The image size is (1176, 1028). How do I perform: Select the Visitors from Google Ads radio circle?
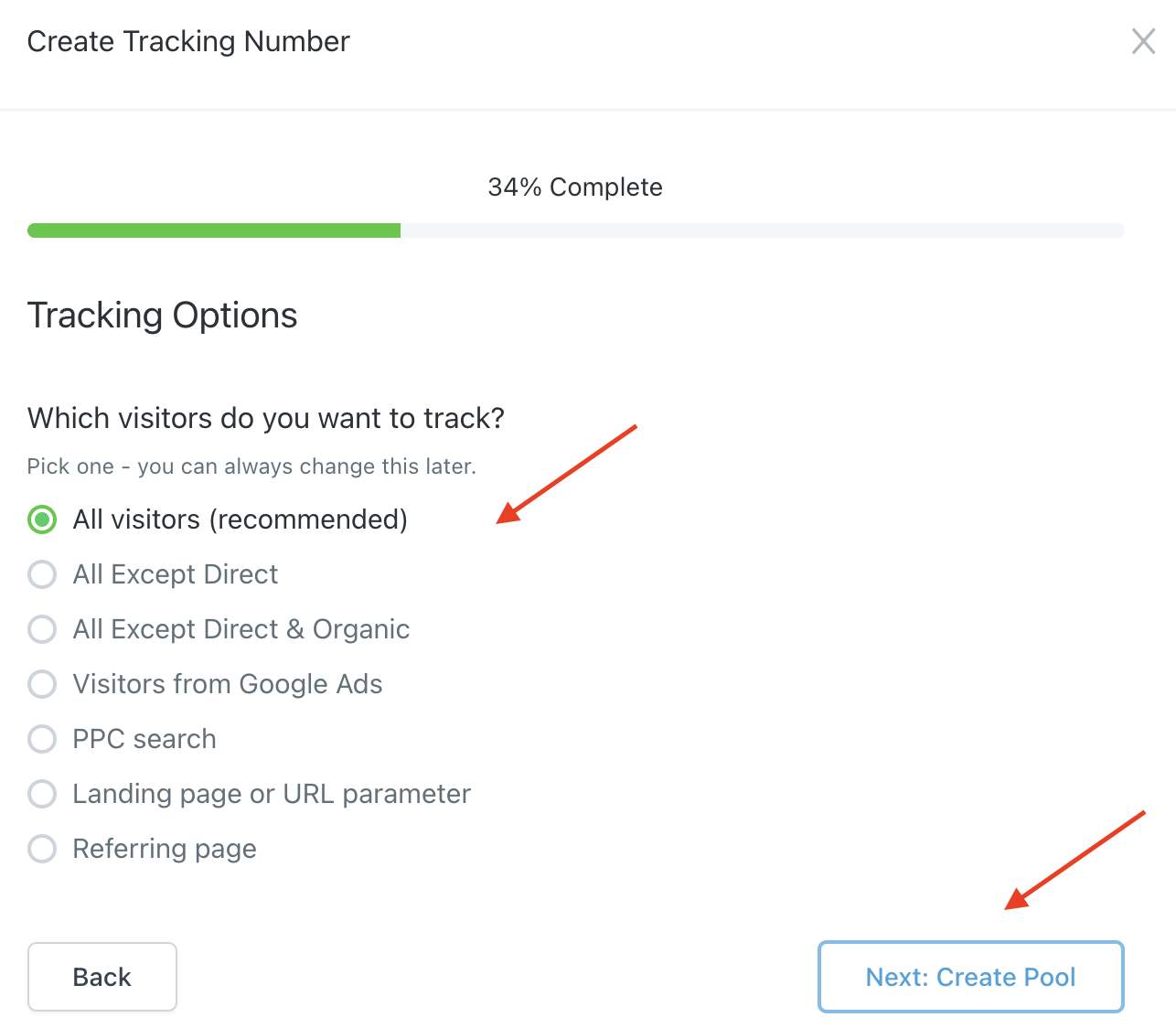coord(42,684)
